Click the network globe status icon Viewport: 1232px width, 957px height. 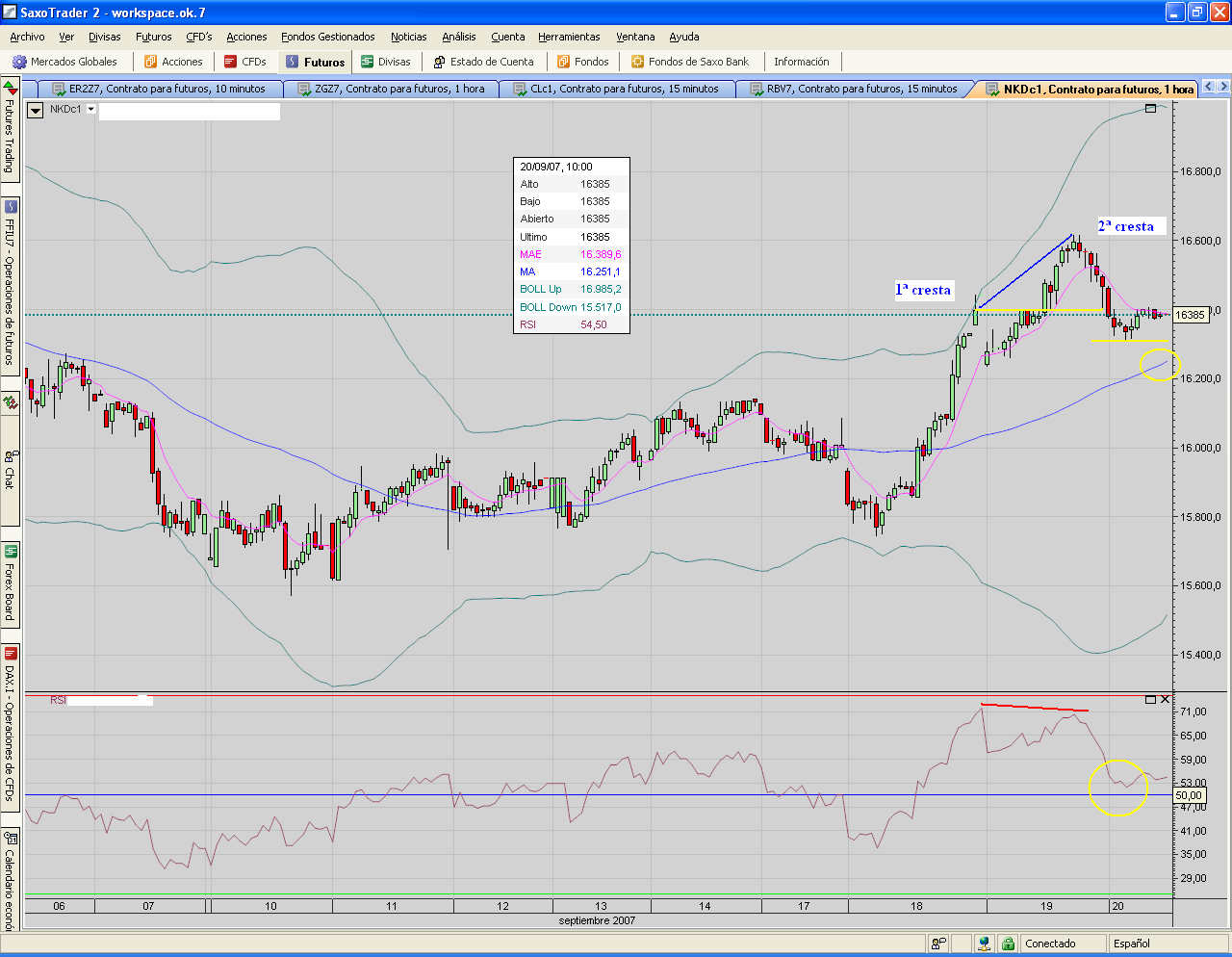[x=983, y=944]
